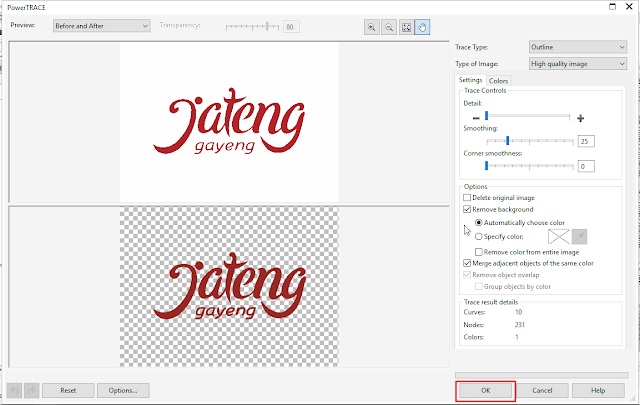Toggle Merge adjacent objects of same color

(467, 263)
